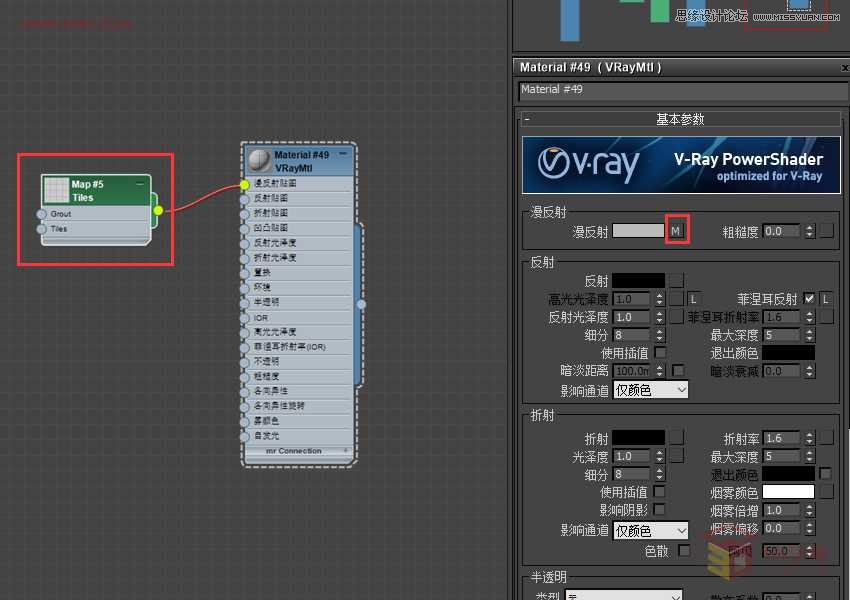Image resolution: width=850 pixels, height=600 pixels.
Task: Enable the 使用插值 checkbox in reflection
Action: pos(659,352)
